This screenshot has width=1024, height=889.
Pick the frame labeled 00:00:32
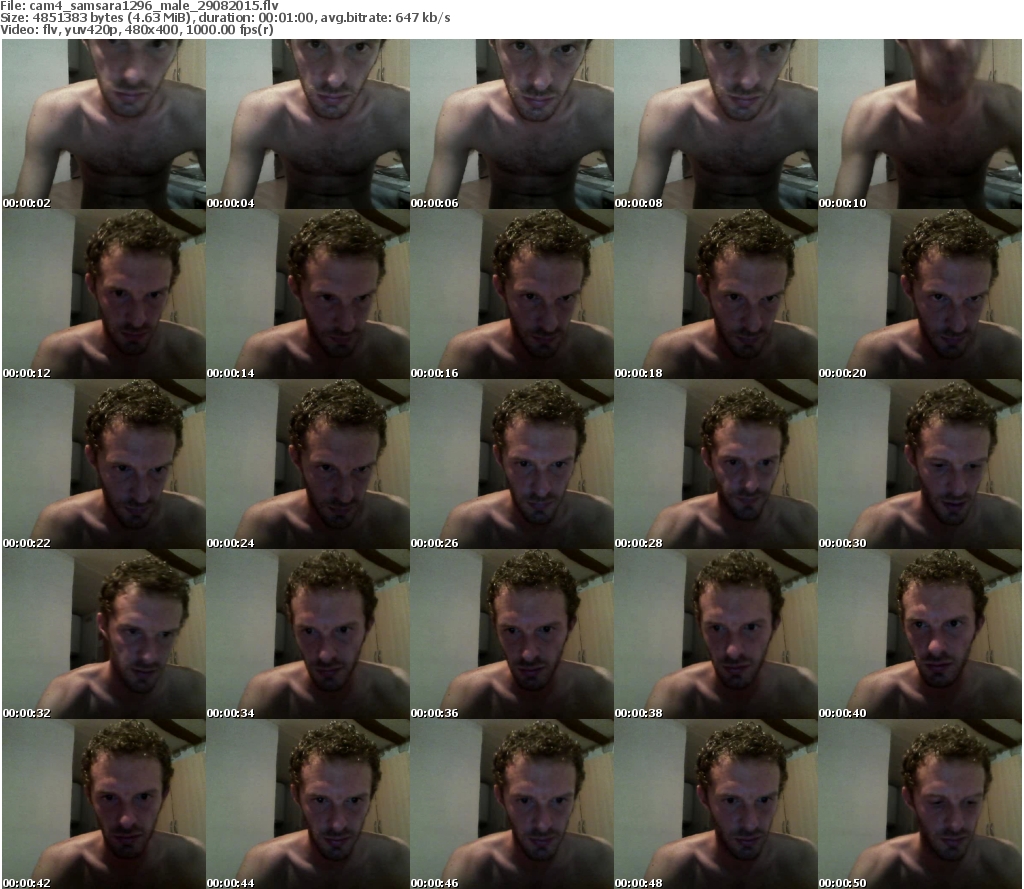pyautogui.click(x=104, y=634)
